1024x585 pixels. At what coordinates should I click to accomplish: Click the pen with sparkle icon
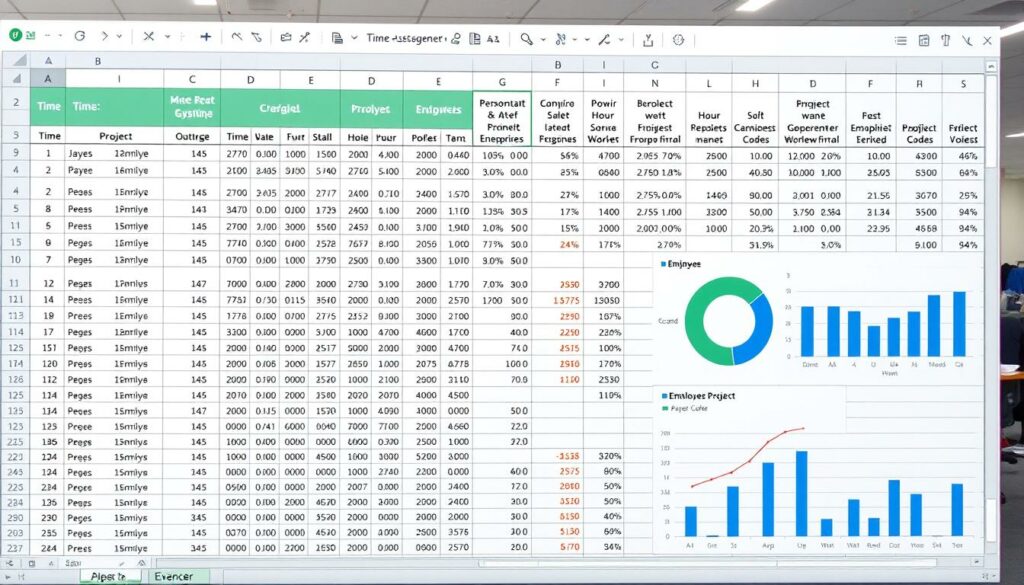[304, 38]
